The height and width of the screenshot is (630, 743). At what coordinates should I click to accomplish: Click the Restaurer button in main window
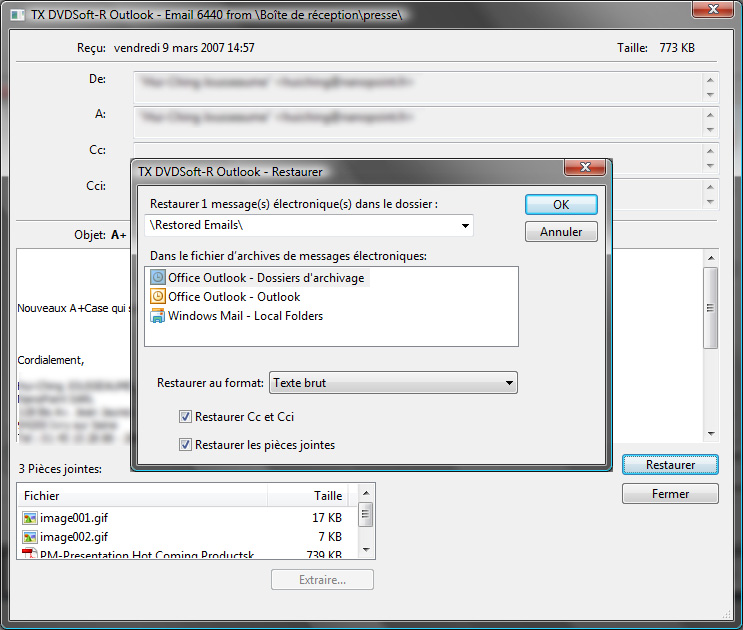[670, 465]
